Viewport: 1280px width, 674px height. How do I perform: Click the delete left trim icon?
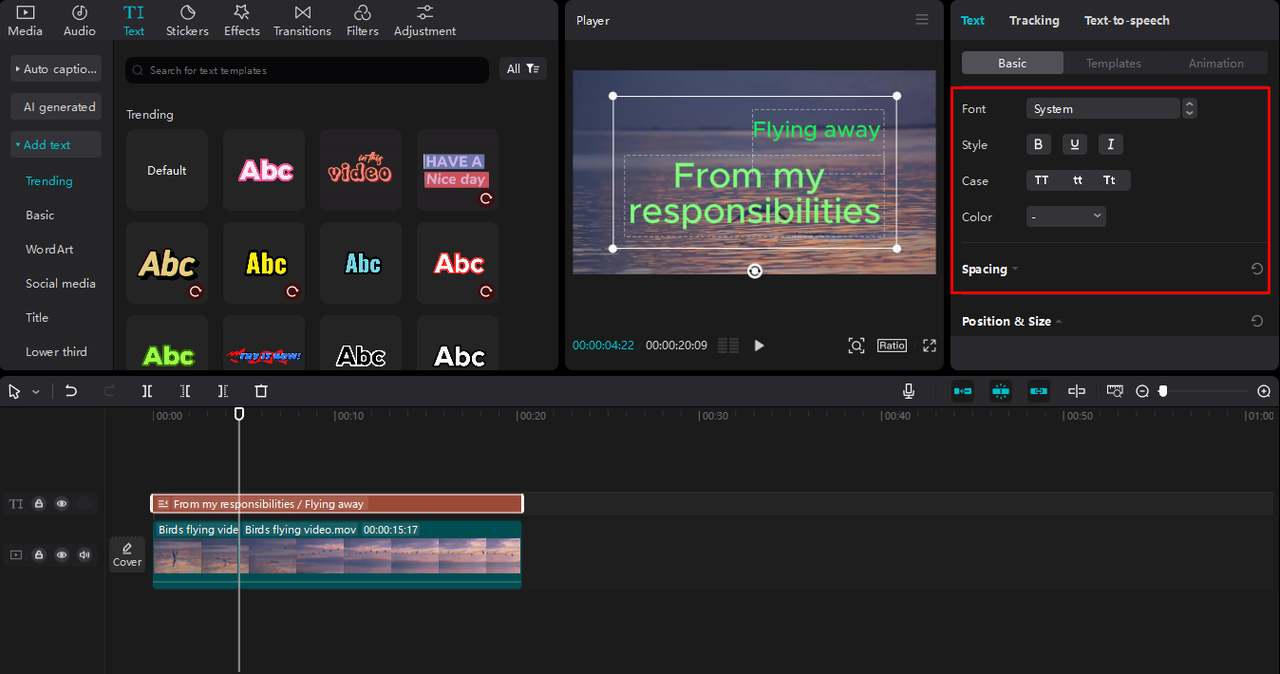[185, 391]
